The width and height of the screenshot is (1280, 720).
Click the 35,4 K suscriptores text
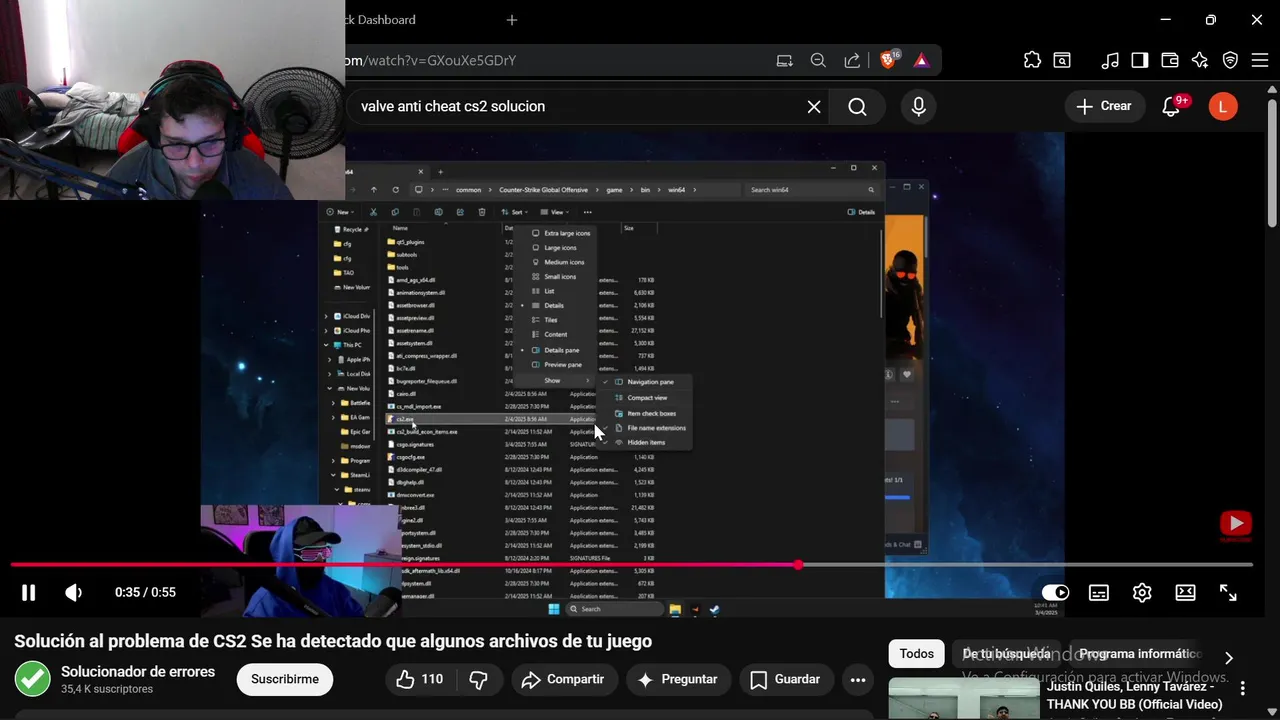click(107, 689)
